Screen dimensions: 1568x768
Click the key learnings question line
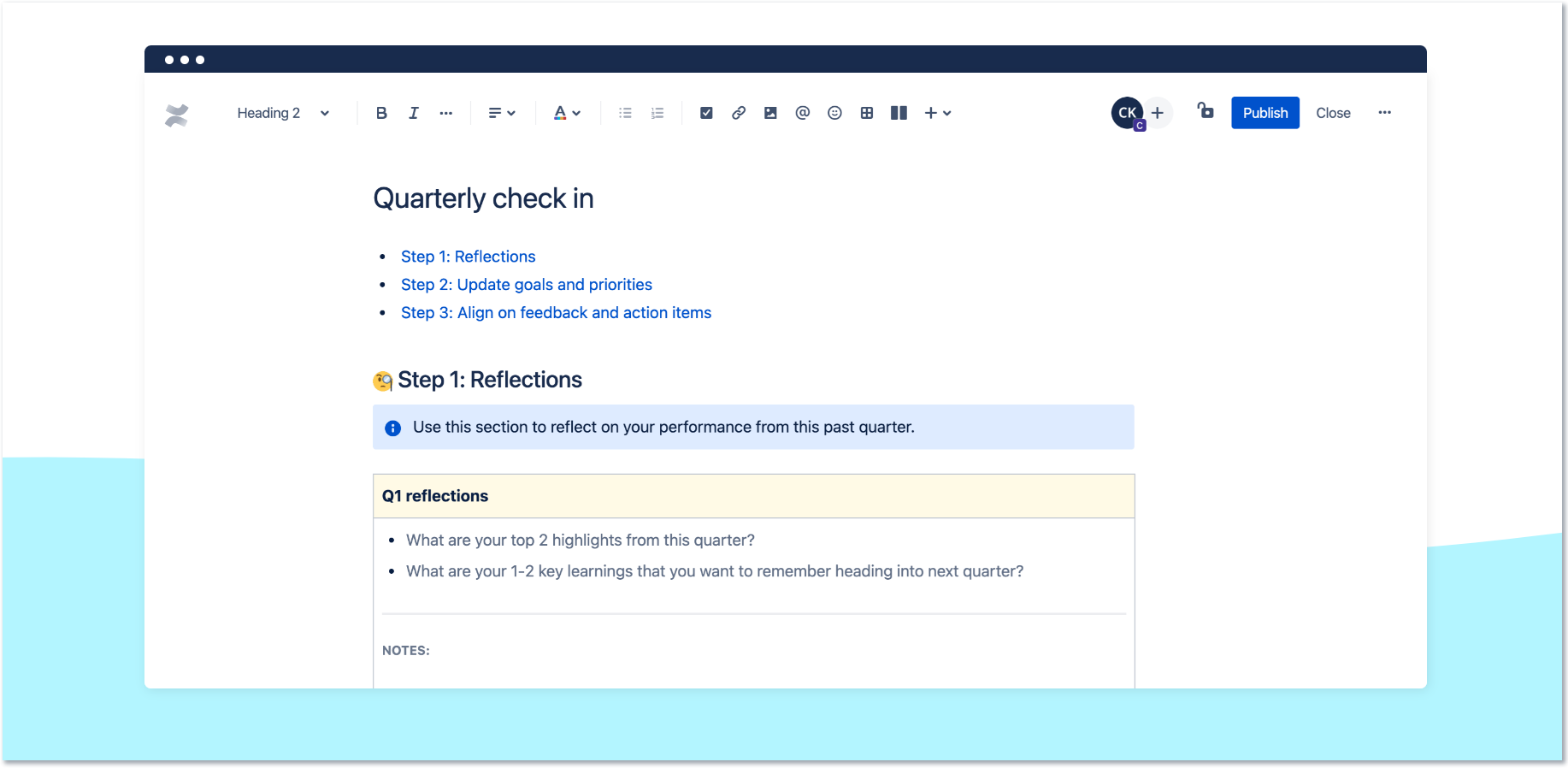(715, 571)
